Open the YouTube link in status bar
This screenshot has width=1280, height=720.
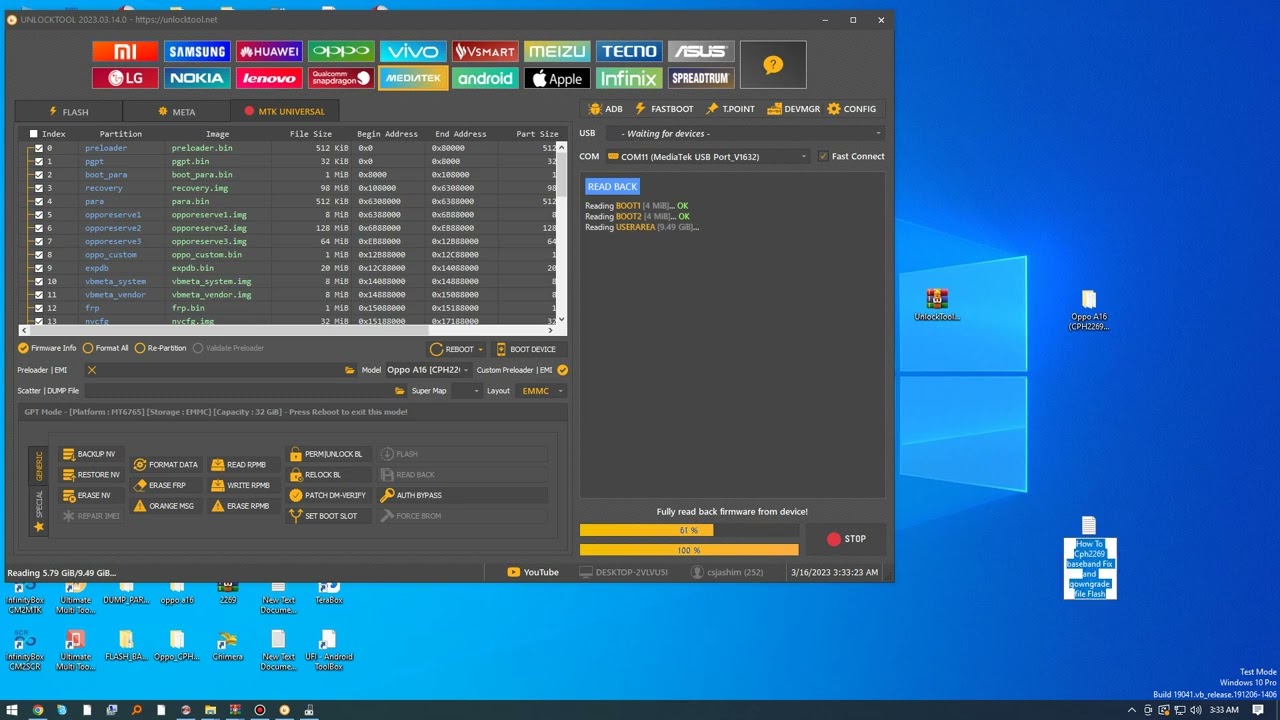click(x=533, y=572)
